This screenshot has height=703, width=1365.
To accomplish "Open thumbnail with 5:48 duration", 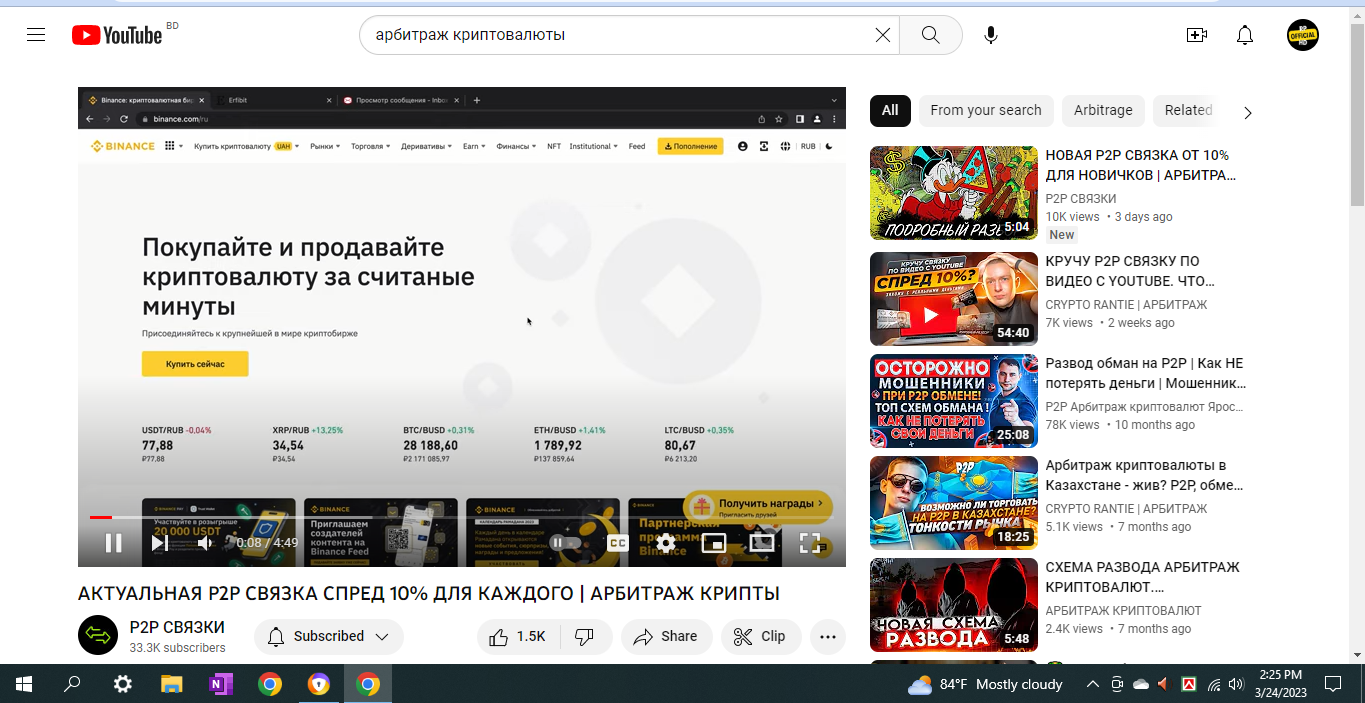I will tap(954, 604).
